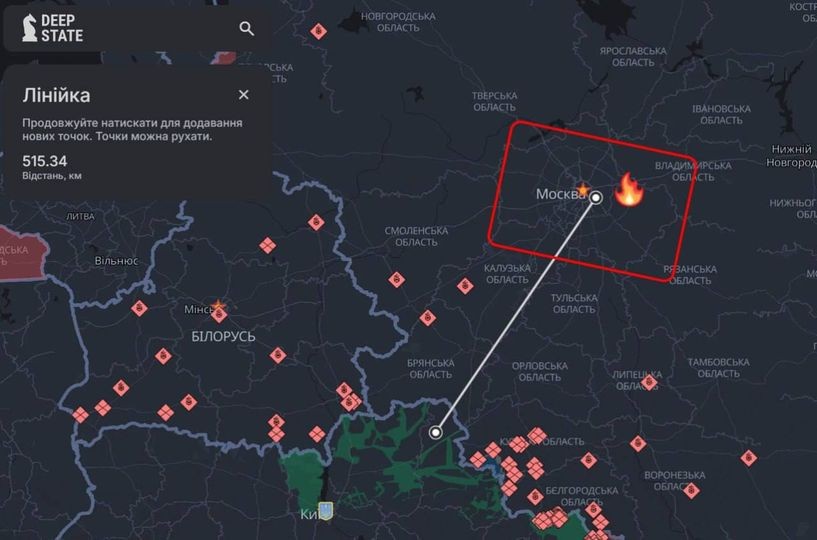Viewport: 817px width, 540px height.
Task: Click the Вільнюс city label
Action: point(117,261)
